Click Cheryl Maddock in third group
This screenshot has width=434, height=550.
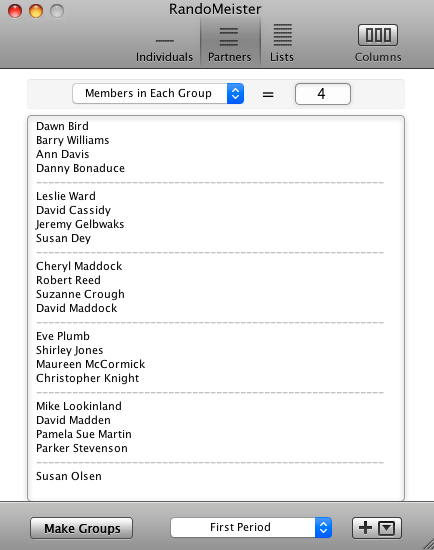tap(79, 266)
